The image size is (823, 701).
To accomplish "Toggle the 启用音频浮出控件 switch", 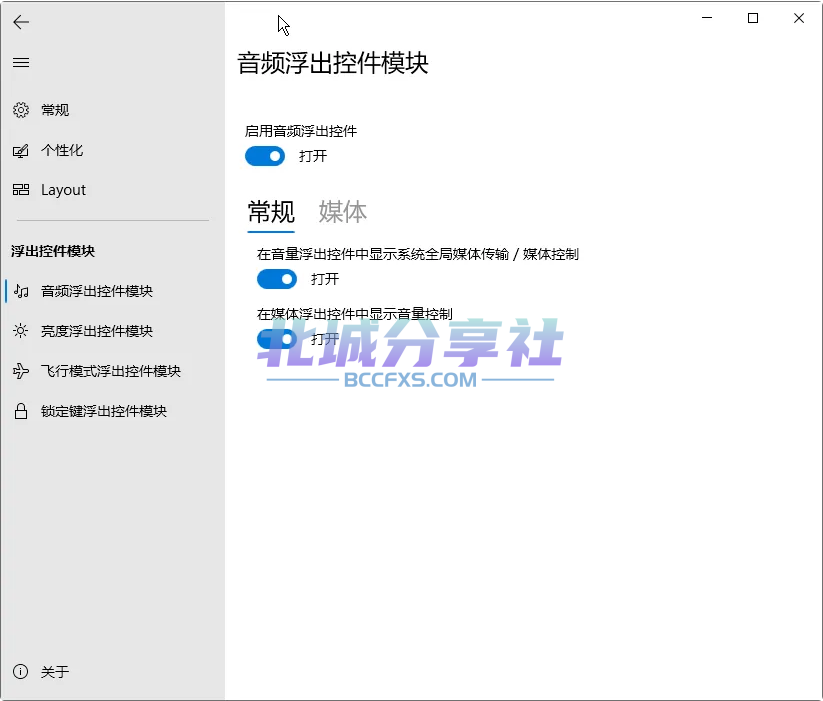I will 265,156.
